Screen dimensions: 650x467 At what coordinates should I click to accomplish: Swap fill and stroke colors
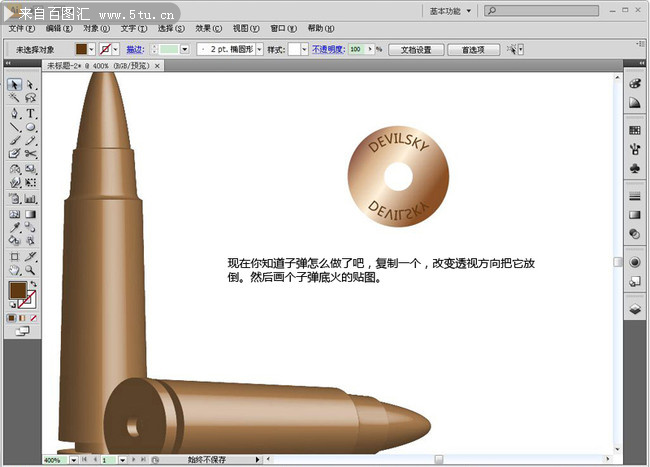[x=32, y=284]
